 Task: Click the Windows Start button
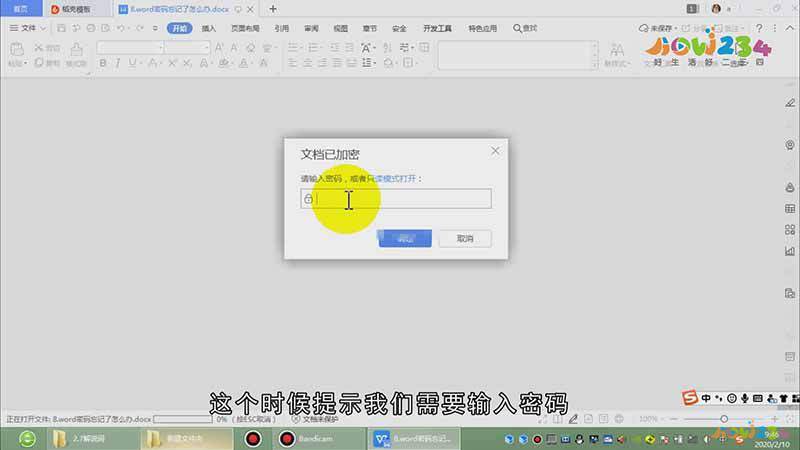tap(27, 439)
